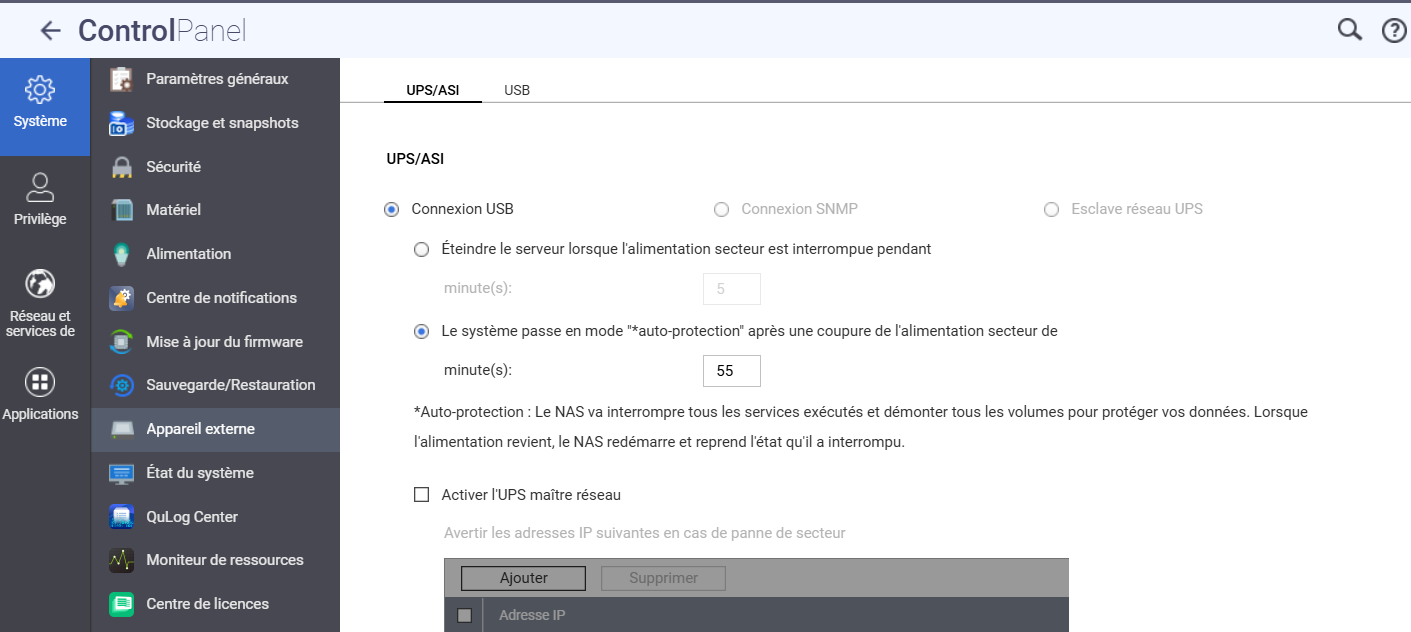
Task: Click the Centre de licences icon
Action: [x=121, y=604]
